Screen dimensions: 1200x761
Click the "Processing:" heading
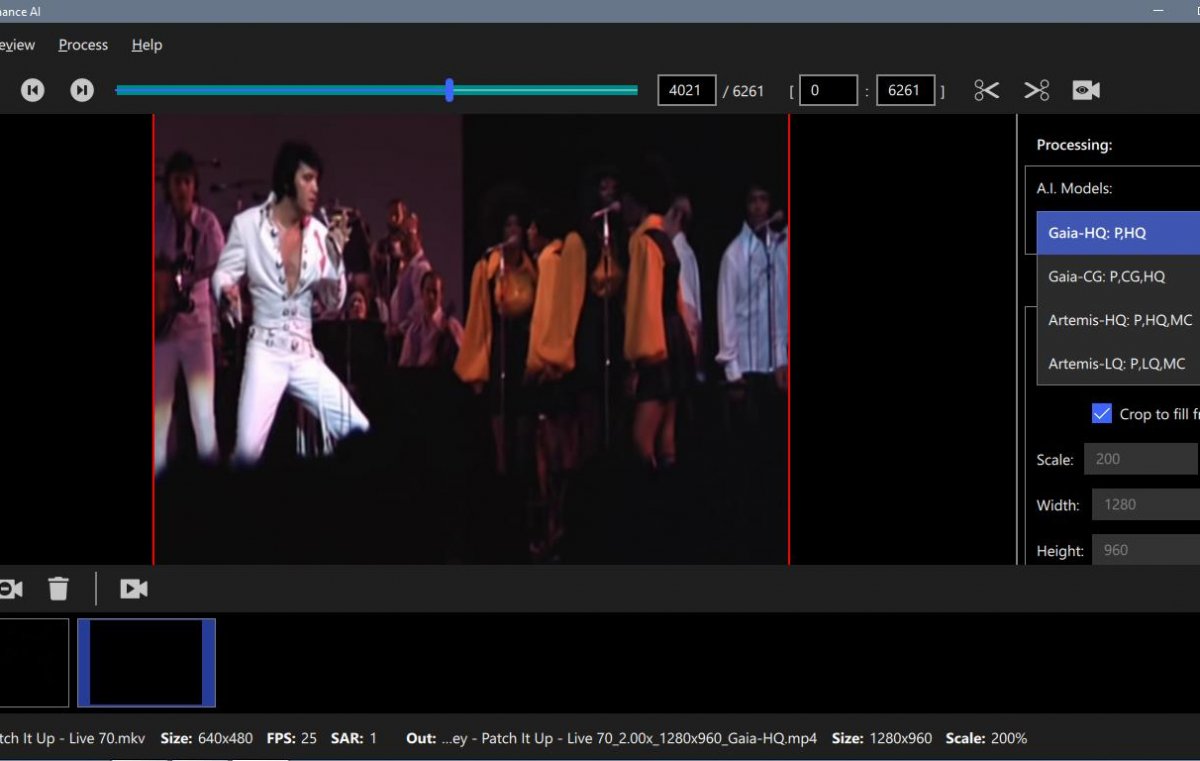point(1074,145)
